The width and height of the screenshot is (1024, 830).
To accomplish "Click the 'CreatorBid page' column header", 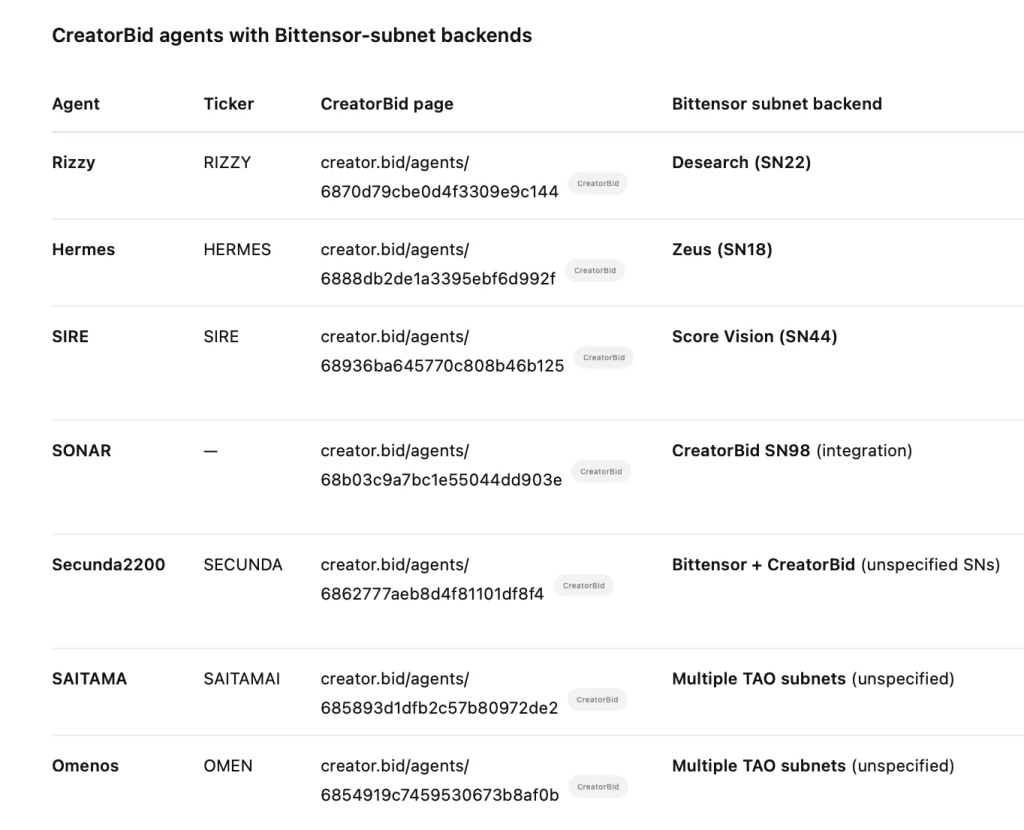I will [387, 104].
